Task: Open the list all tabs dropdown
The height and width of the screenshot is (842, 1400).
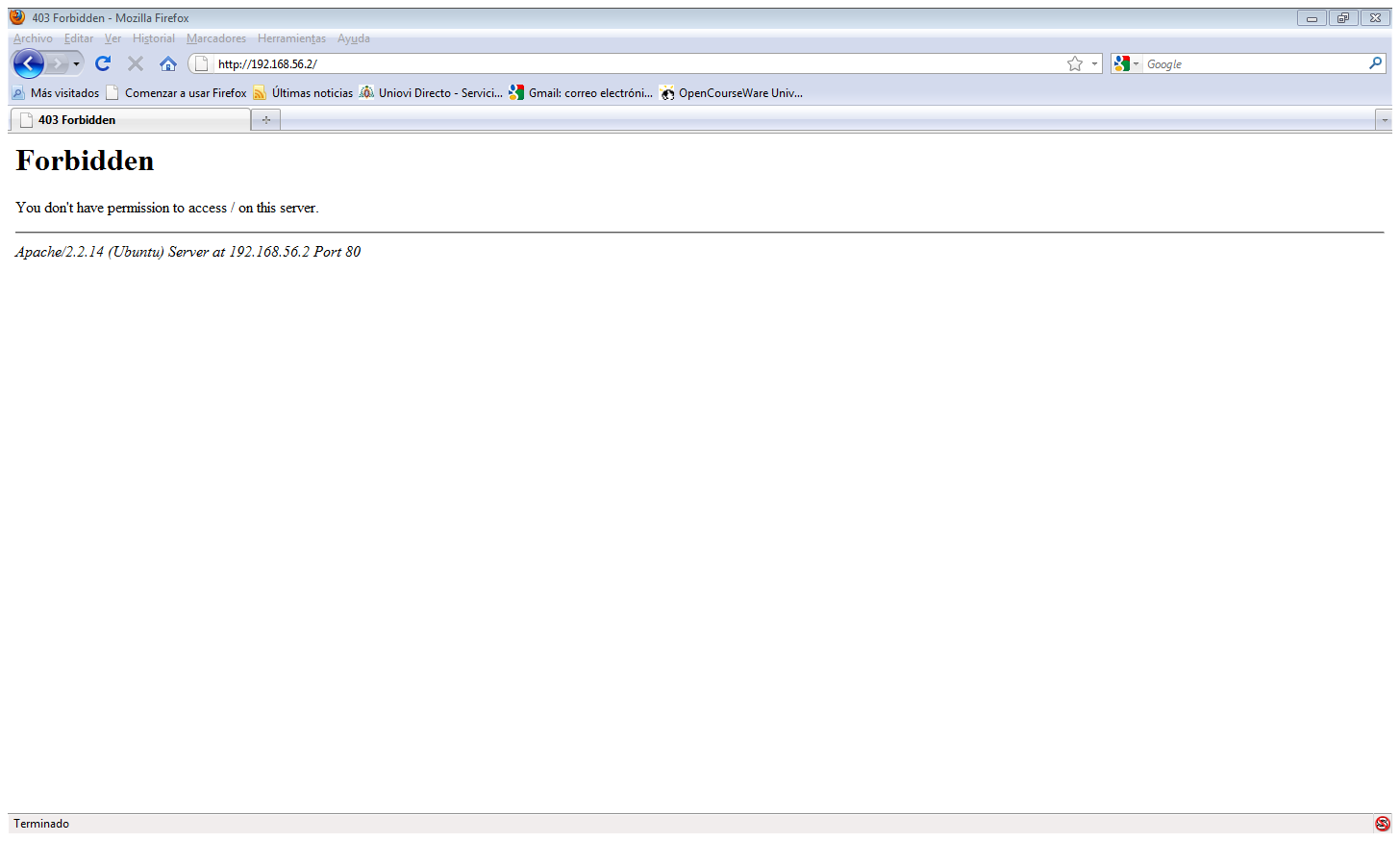Action: point(1384,120)
